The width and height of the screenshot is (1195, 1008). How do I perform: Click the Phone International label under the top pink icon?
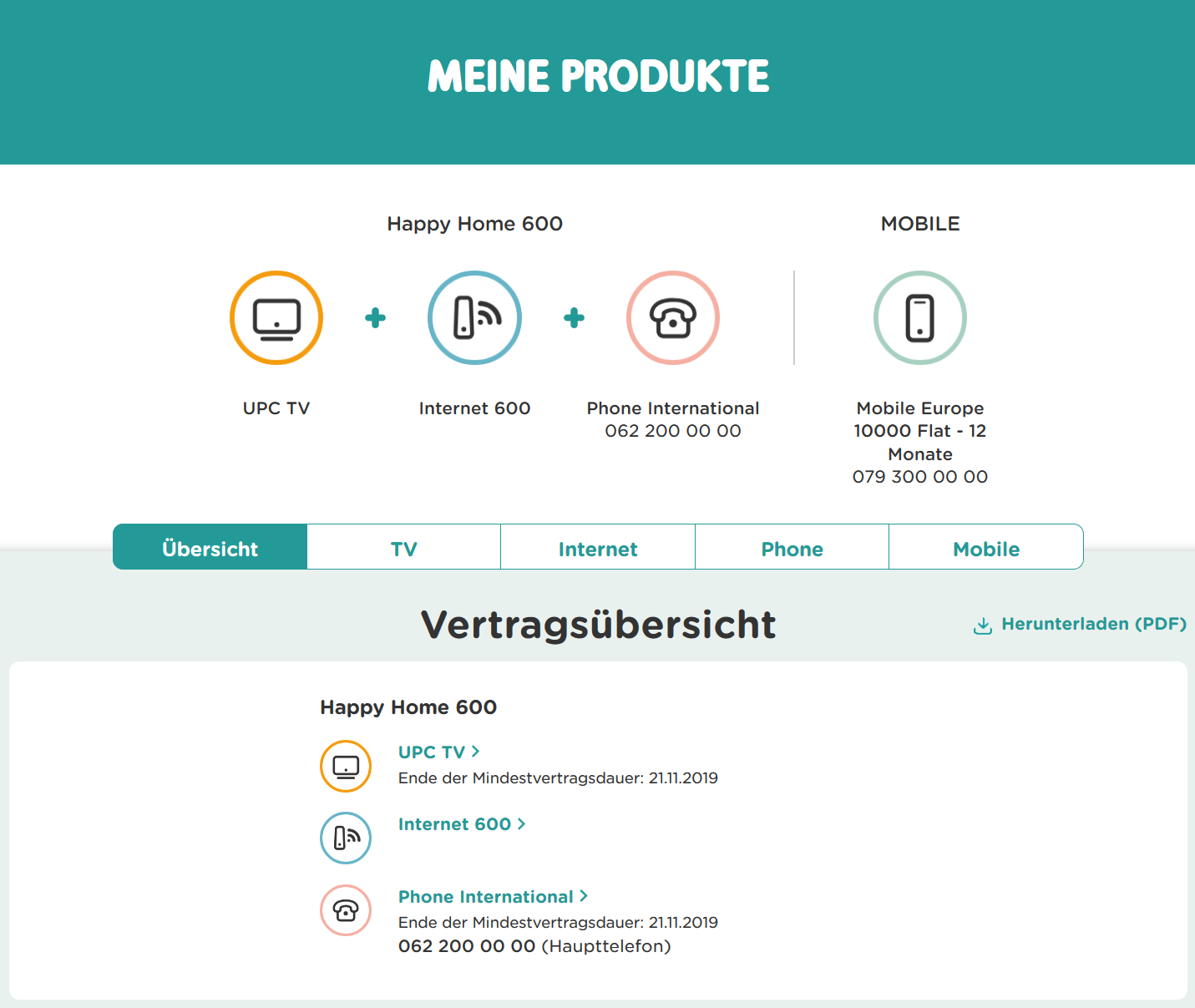[x=673, y=408]
